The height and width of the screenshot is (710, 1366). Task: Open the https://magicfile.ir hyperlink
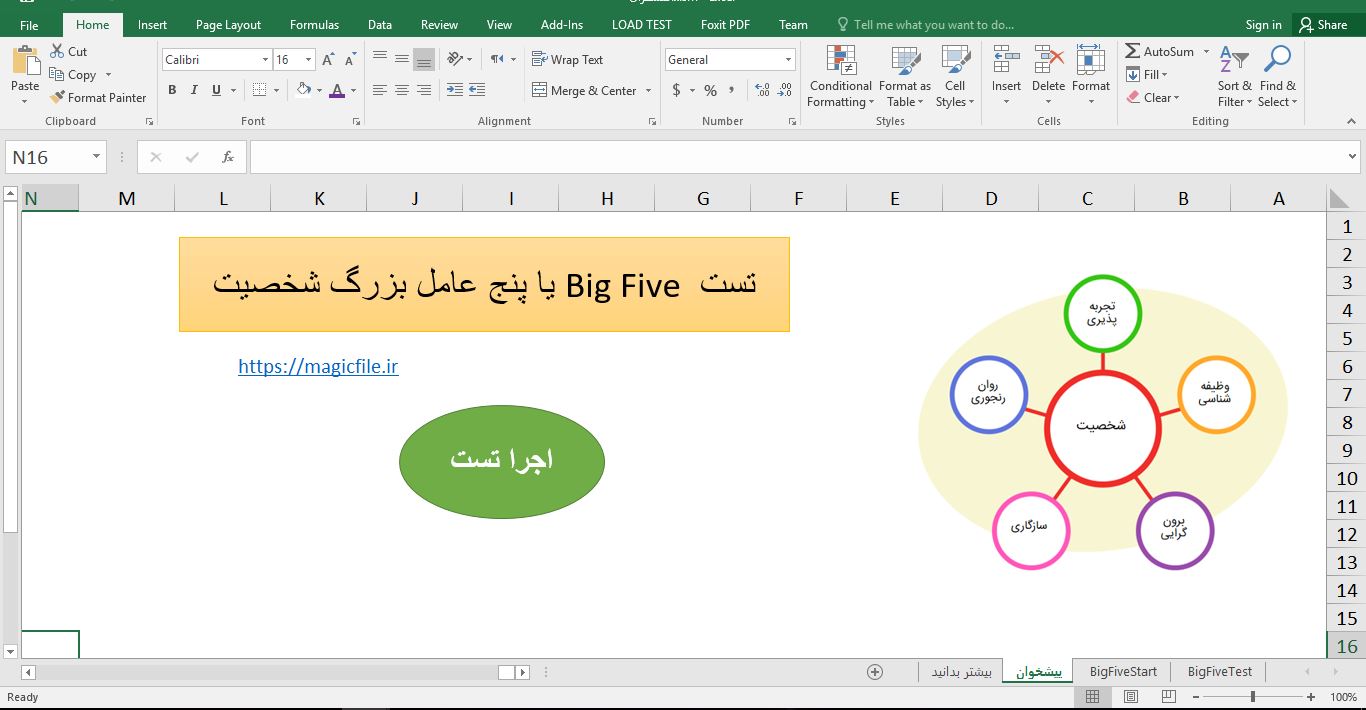(318, 367)
